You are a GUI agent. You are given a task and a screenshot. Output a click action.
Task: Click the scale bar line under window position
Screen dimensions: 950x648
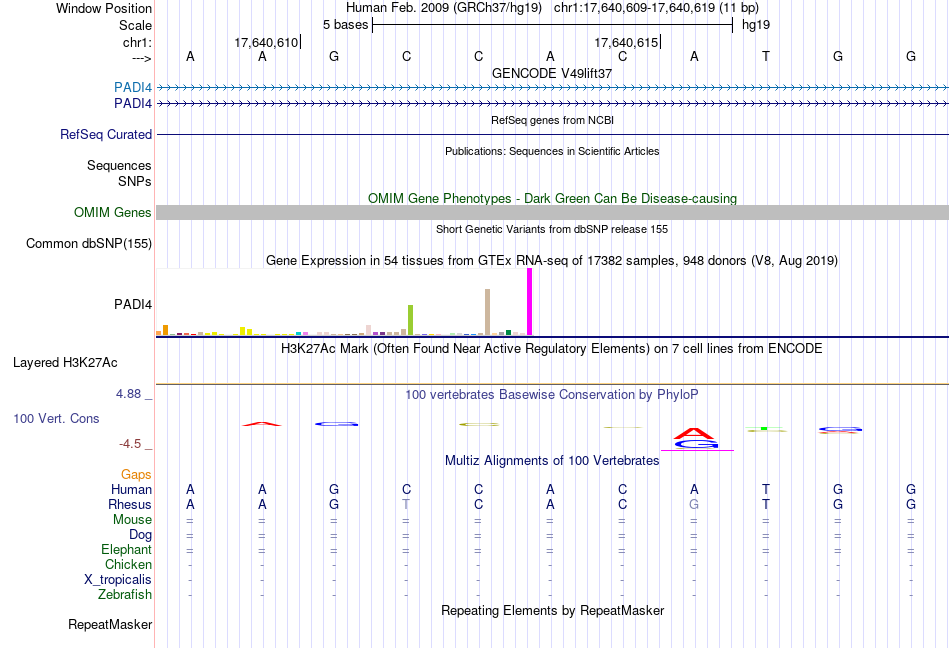pos(553,25)
